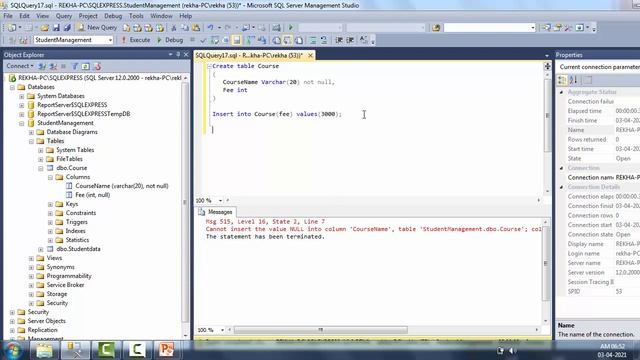640x360 pixels.
Task: Start the Debug command in the SQL toolbar
Action: pos(170,40)
